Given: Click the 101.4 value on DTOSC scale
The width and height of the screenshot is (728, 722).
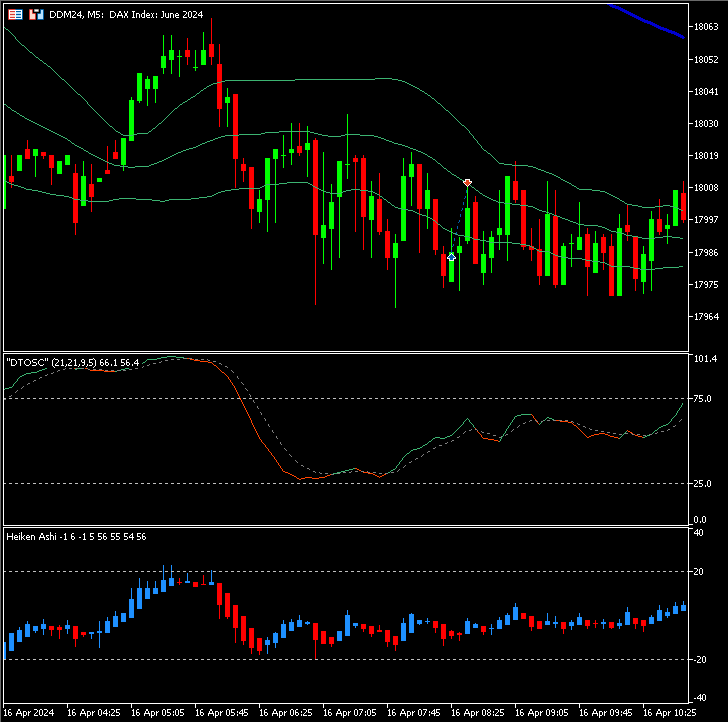Looking at the screenshot, I should click(x=705, y=358).
